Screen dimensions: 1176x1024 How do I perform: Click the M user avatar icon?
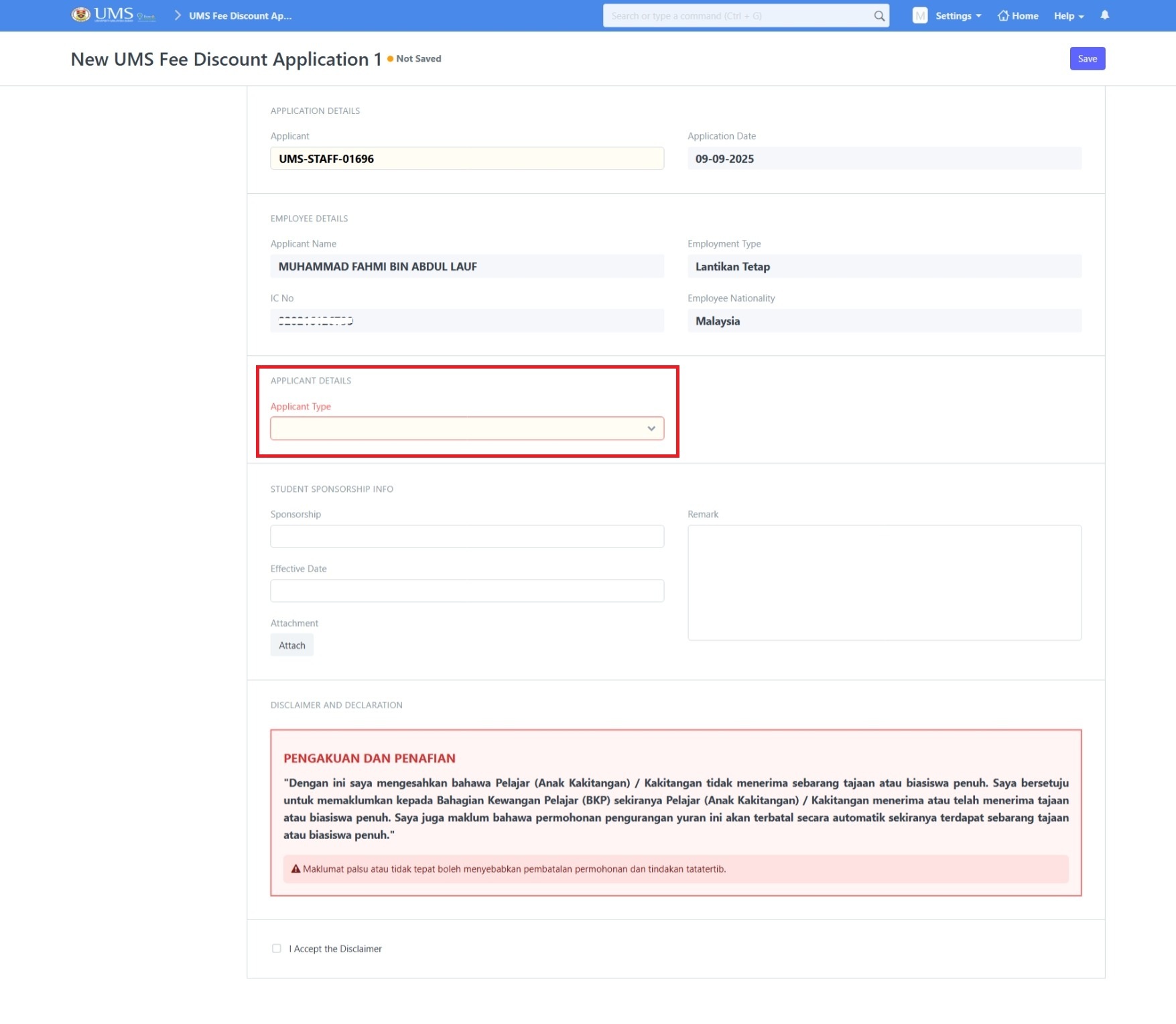[919, 16]
